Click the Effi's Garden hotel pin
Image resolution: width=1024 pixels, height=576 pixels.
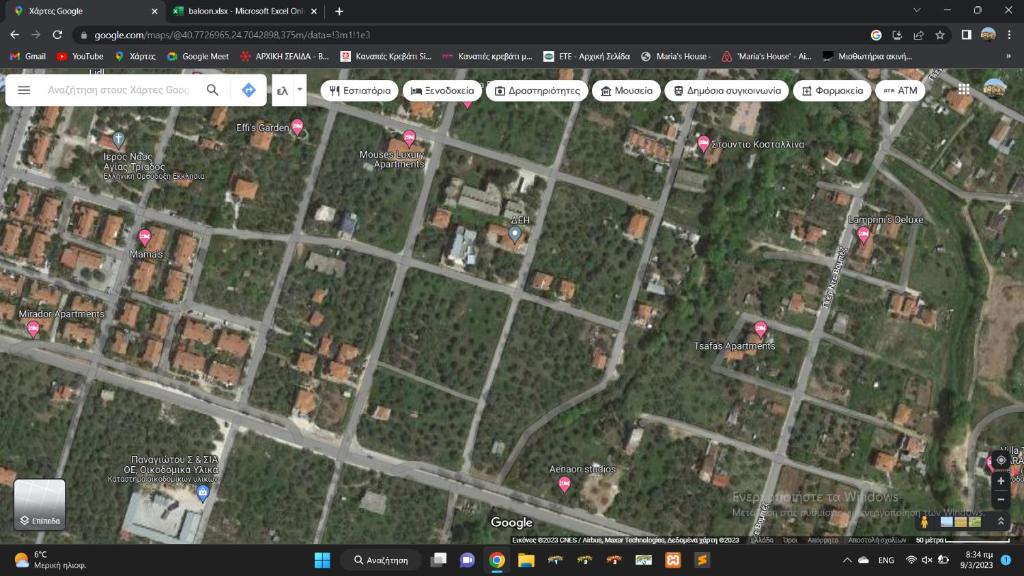[x=297, y=127]
